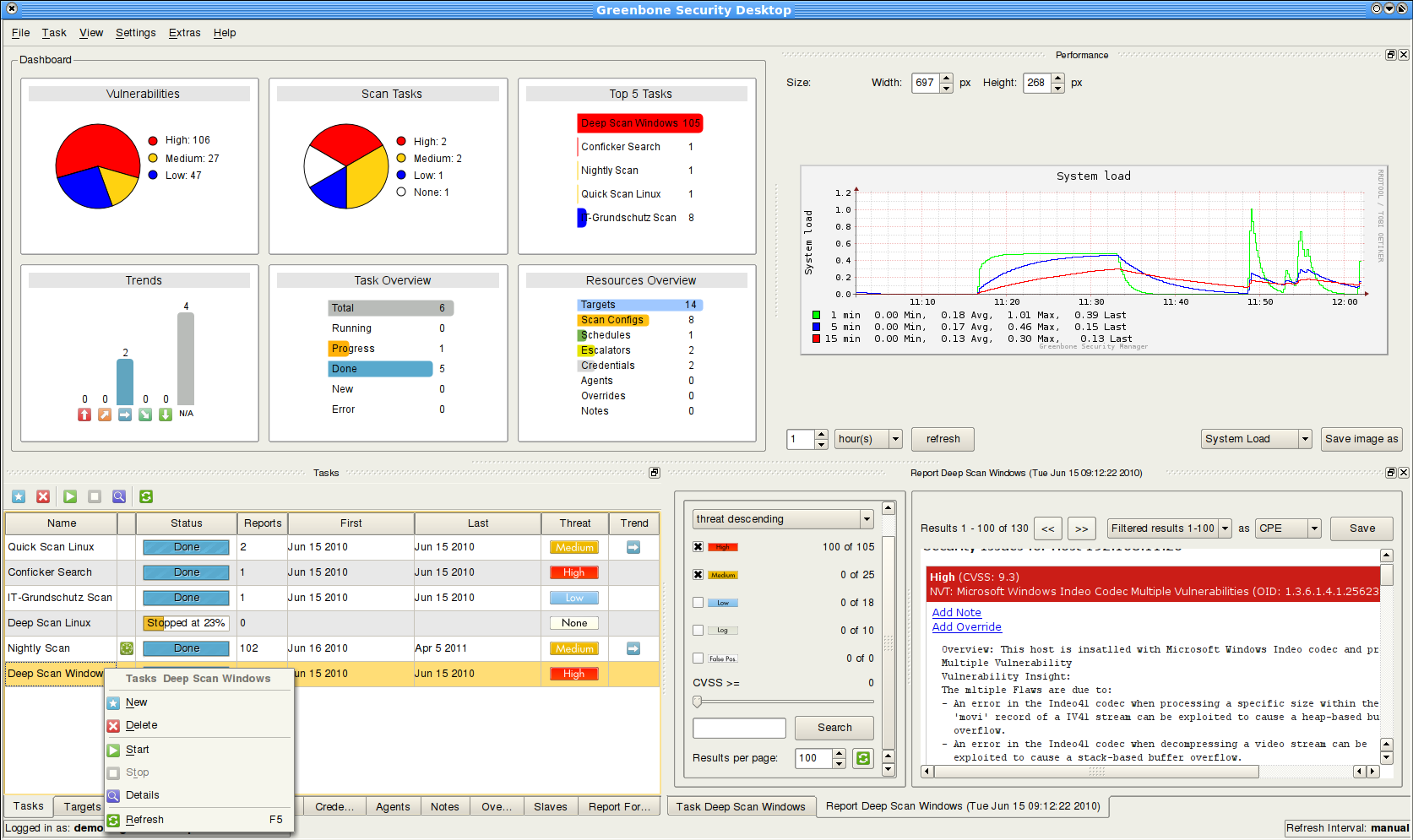Click the red Delete Task toolbar icon
The height and width of the screenshot is (840, 1413).
tap(43, 496)
